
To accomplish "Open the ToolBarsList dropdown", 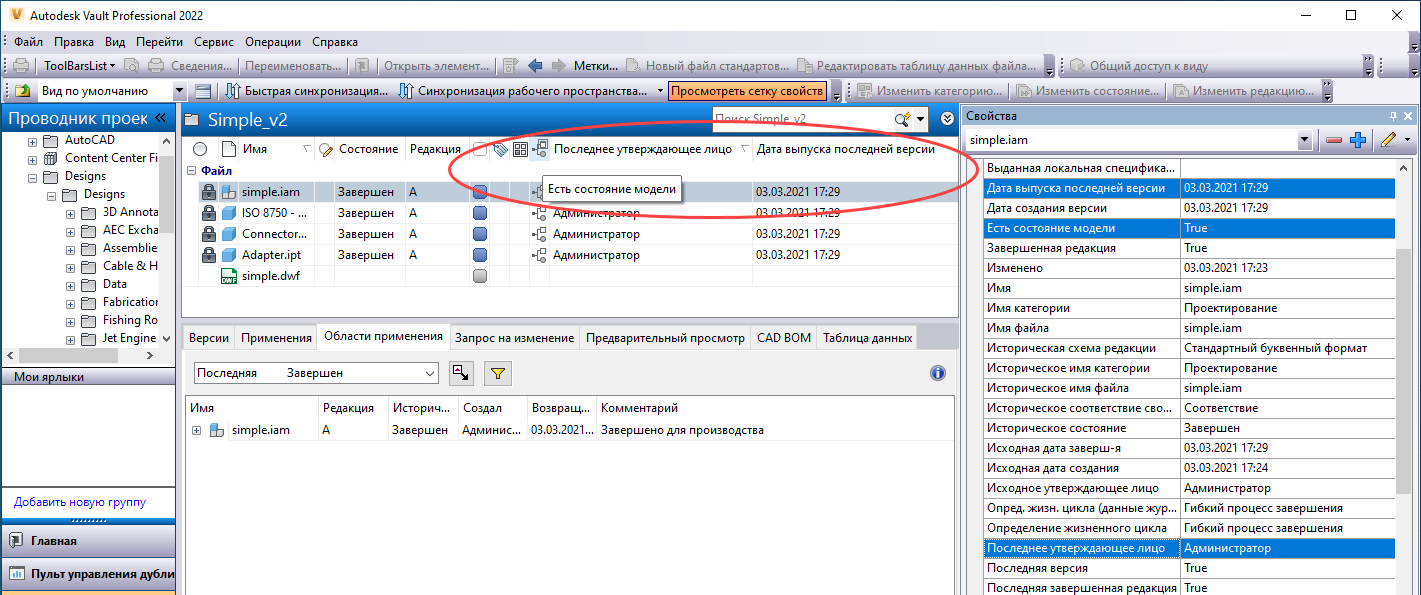I will click(80, 66).
